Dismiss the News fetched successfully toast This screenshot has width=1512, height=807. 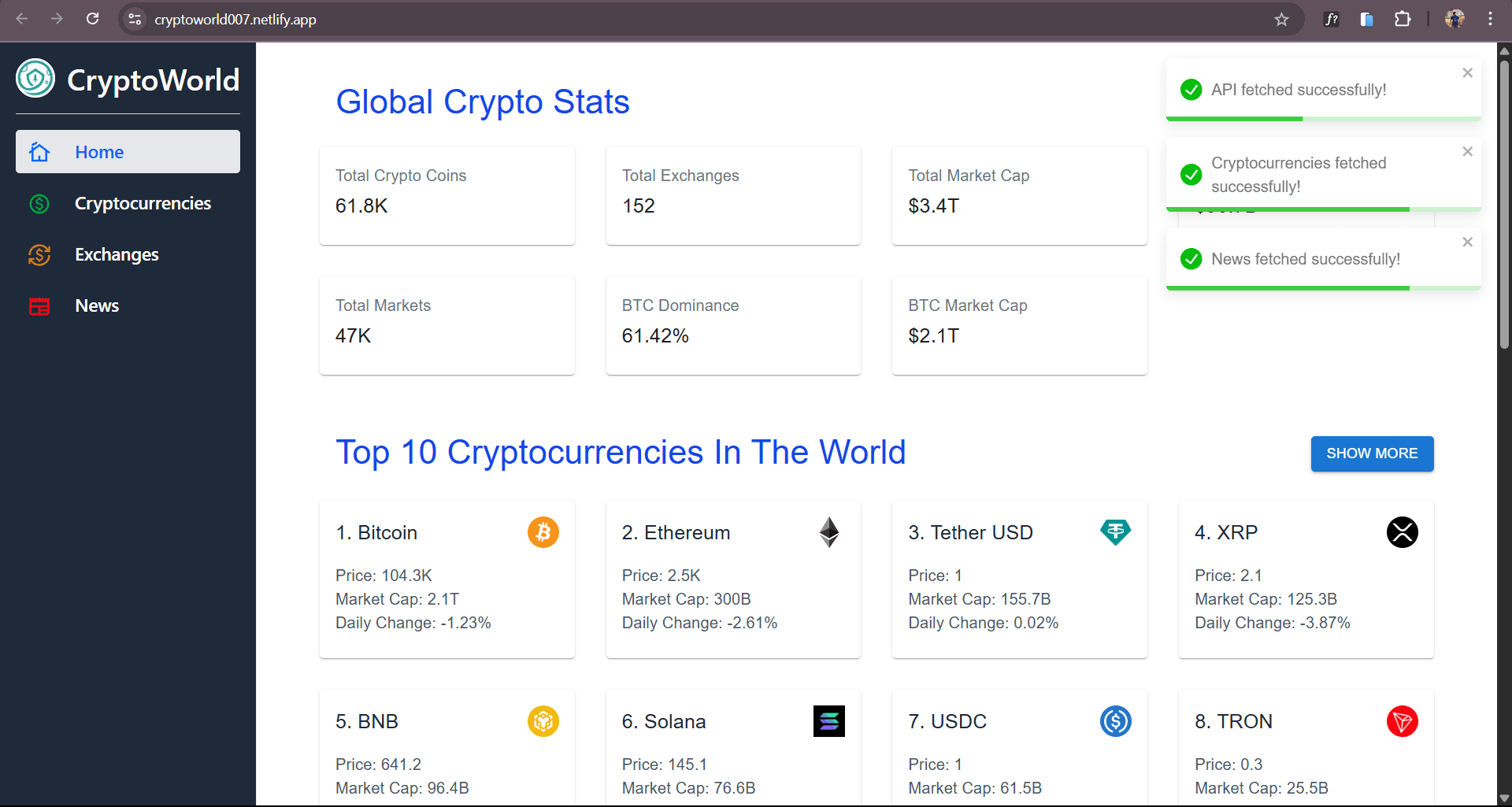(1467, 242)
